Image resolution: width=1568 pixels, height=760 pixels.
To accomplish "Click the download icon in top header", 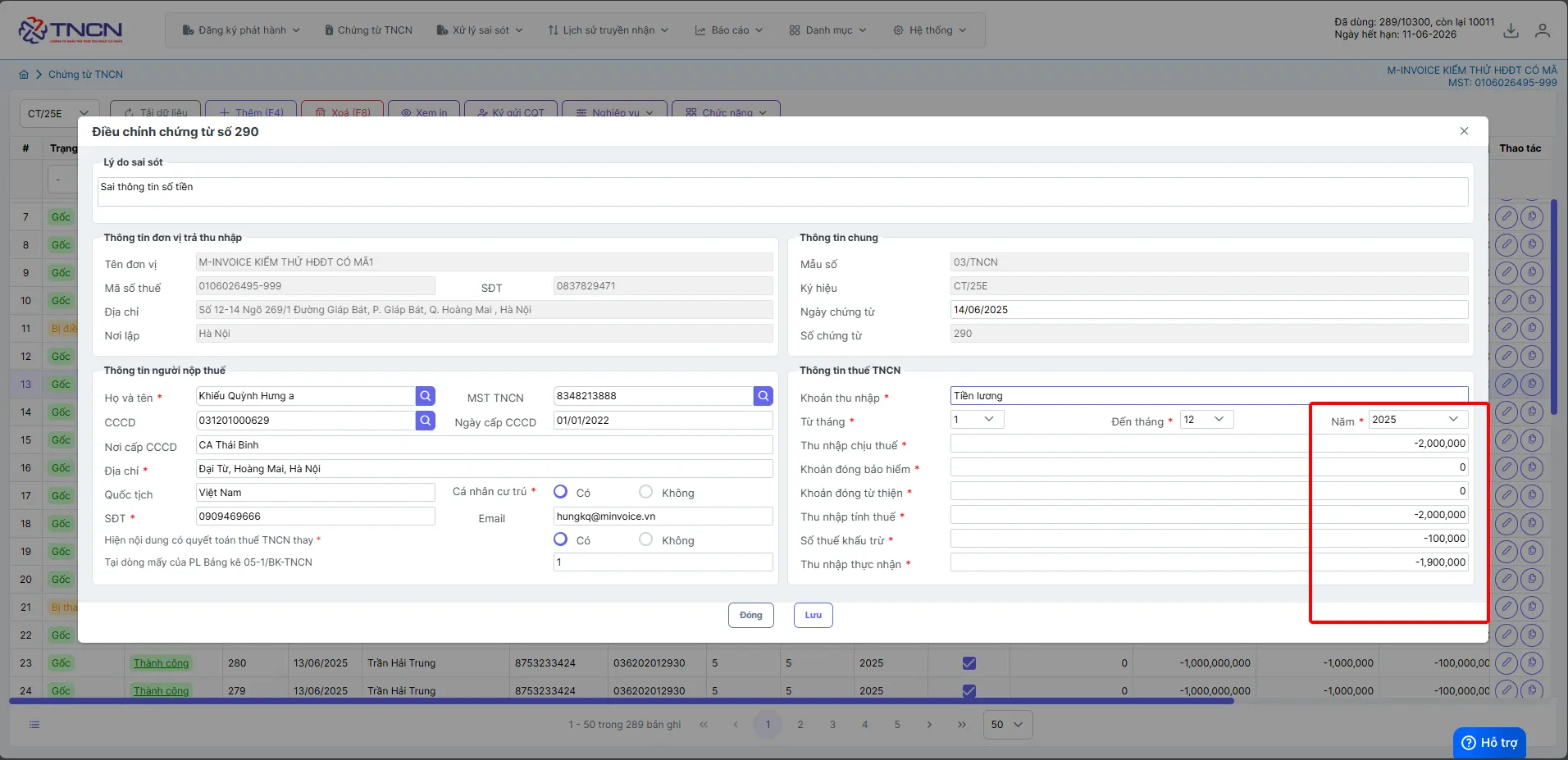I will click(1511, 31).
